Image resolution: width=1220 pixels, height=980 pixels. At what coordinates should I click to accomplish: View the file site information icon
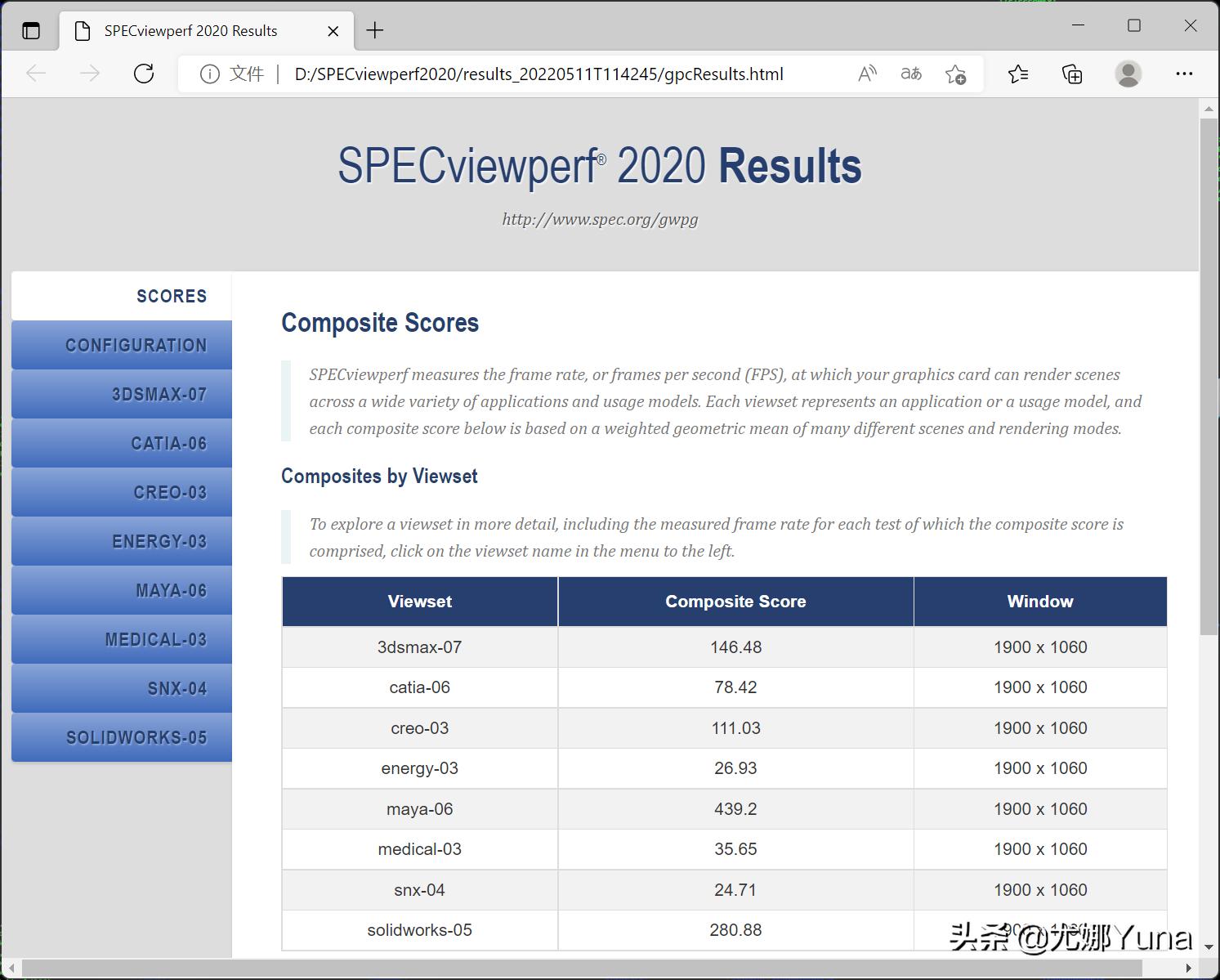coord(210,74)
